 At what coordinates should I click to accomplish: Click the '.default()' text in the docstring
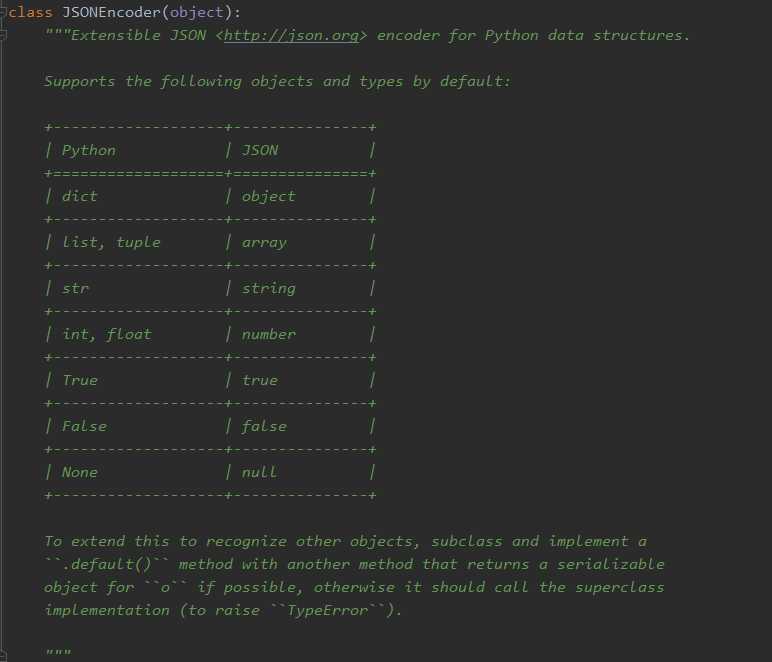click(x=107, y=564)
